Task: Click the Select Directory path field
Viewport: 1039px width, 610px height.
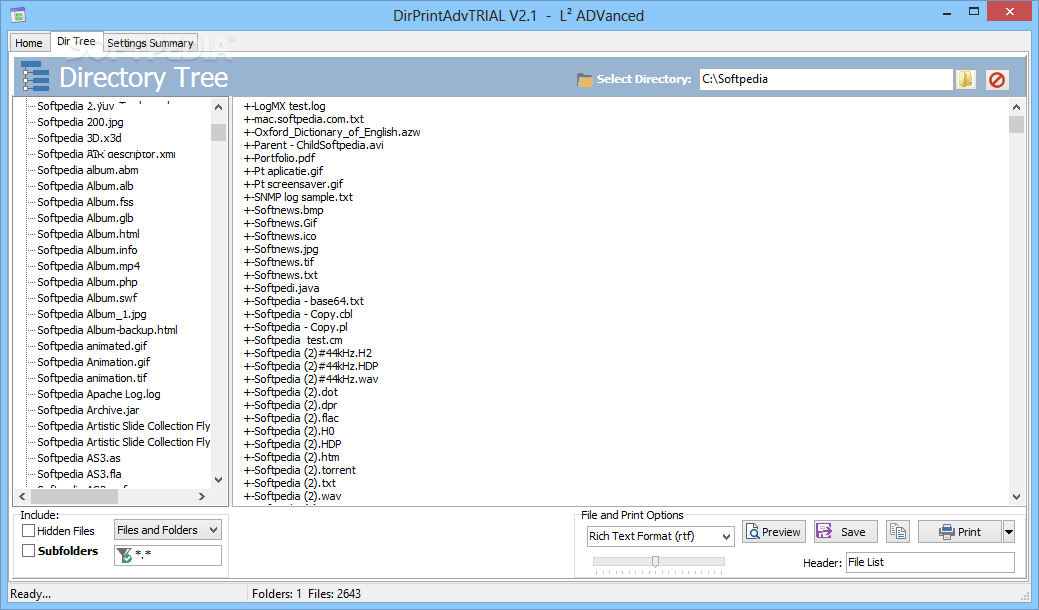Action: point(826,79)
